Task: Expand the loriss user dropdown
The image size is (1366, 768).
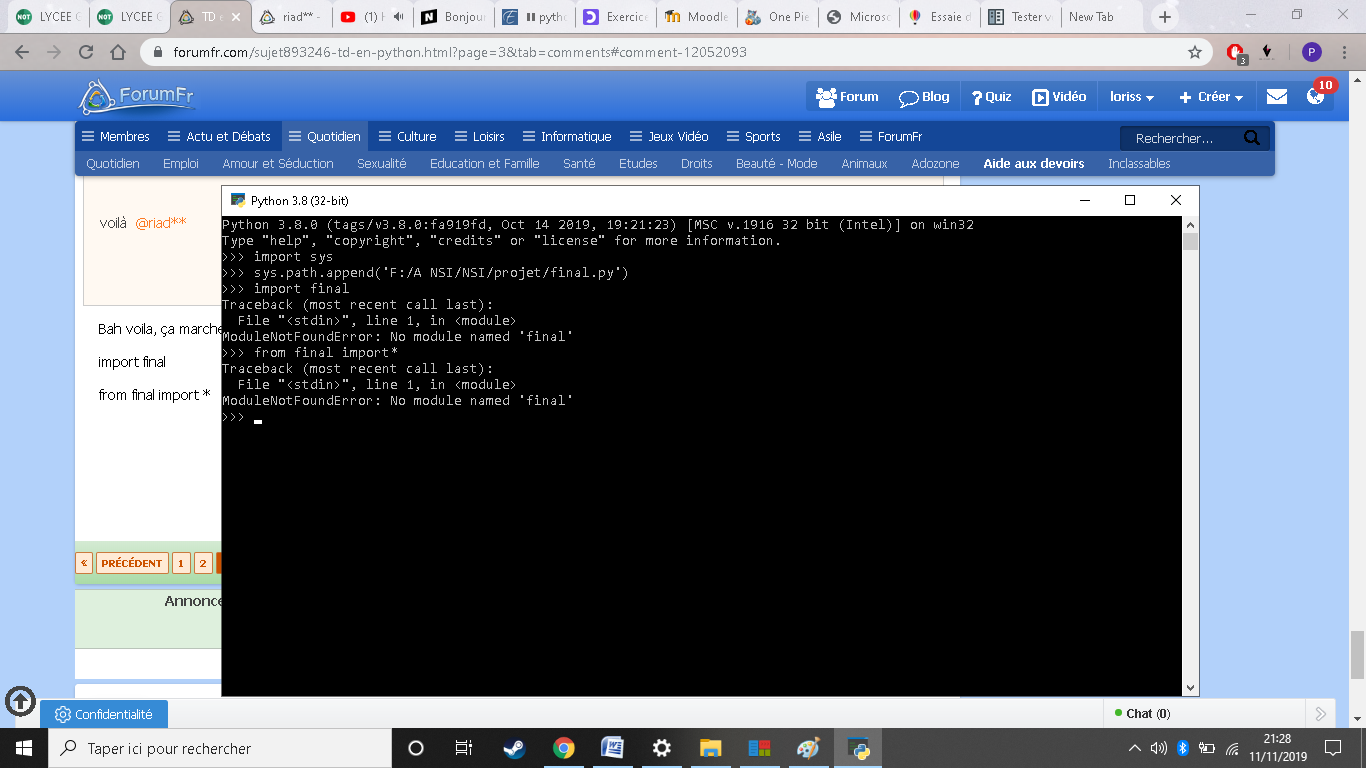Action: pyautogui.click(x=1132, y=97)
